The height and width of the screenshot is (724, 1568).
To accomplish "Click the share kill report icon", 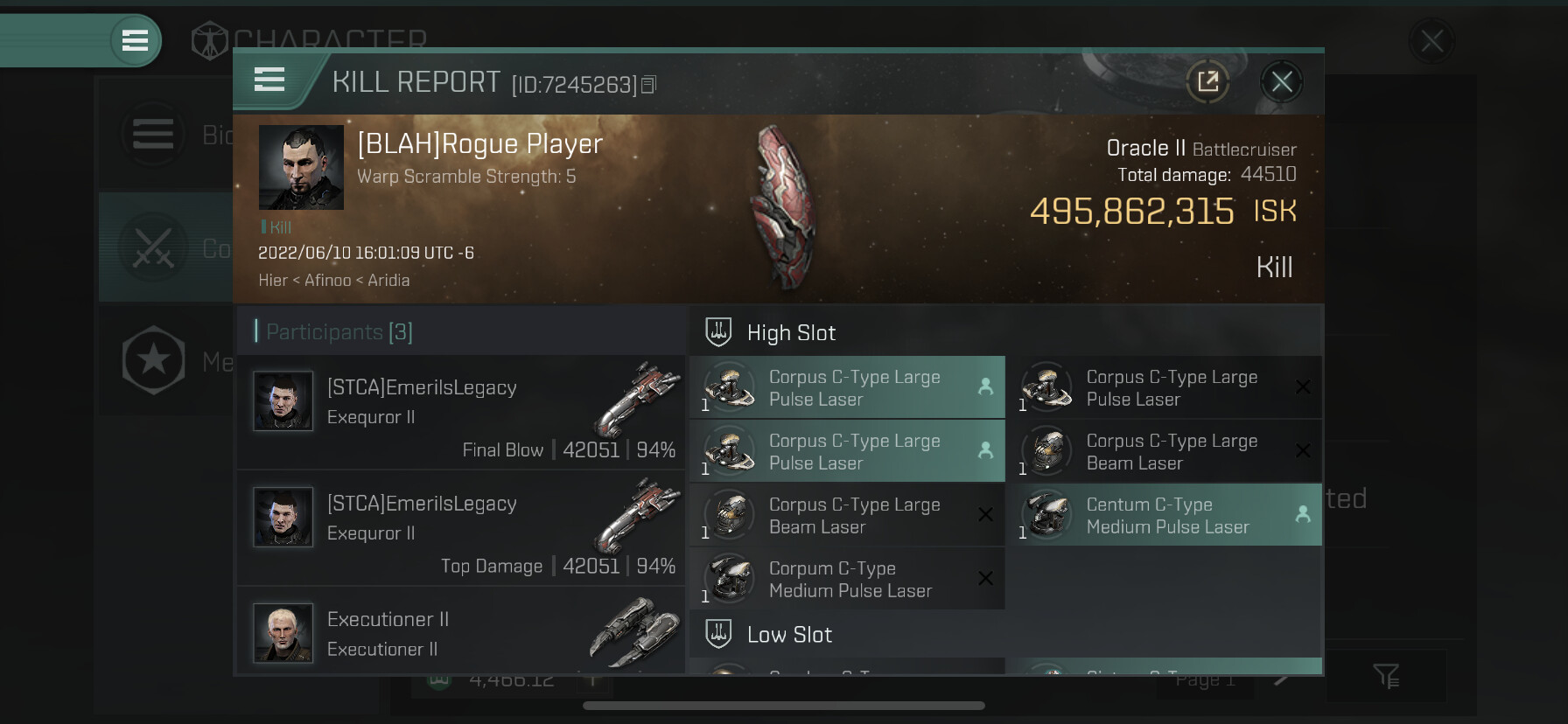I will [x=1207, y=82].
